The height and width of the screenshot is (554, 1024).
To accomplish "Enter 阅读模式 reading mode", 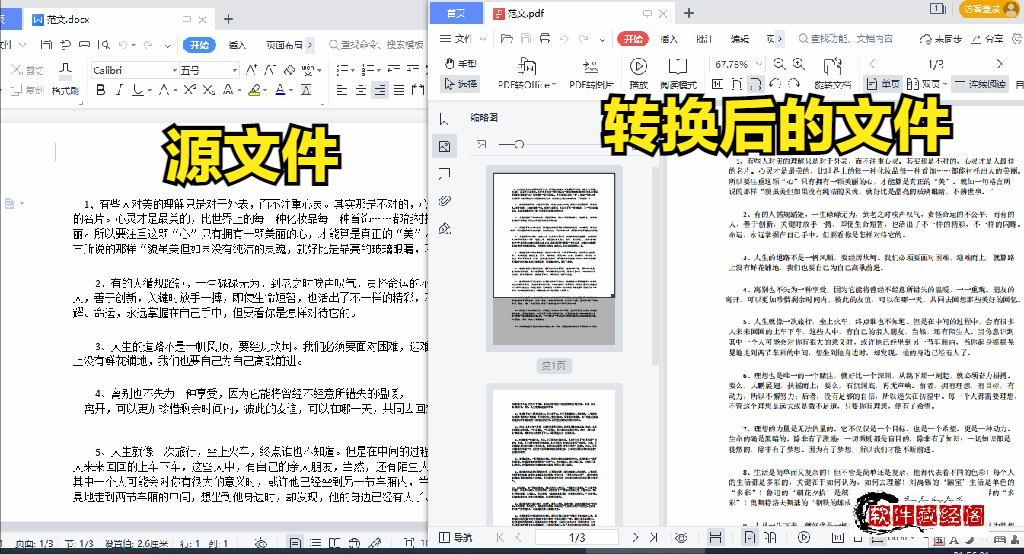I will coord(679,73).
